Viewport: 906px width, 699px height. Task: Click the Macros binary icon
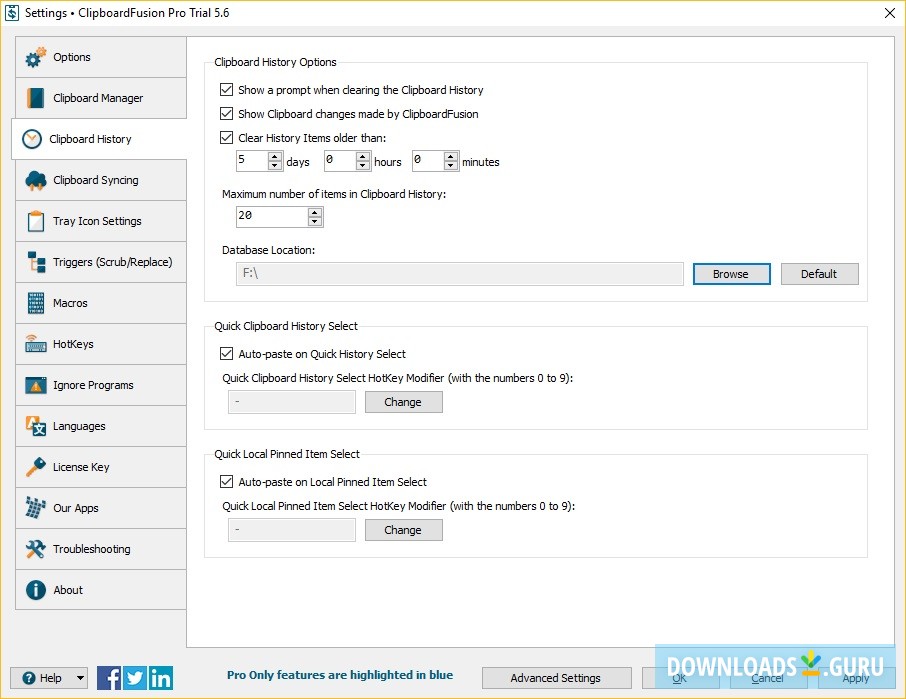(36, 303)
